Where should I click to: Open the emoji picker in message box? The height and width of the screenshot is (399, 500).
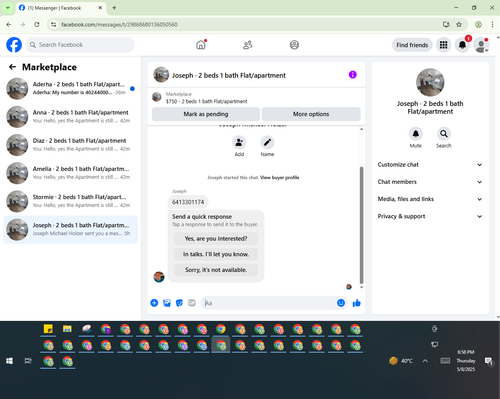pyautogui.click(x=341, y=303)
